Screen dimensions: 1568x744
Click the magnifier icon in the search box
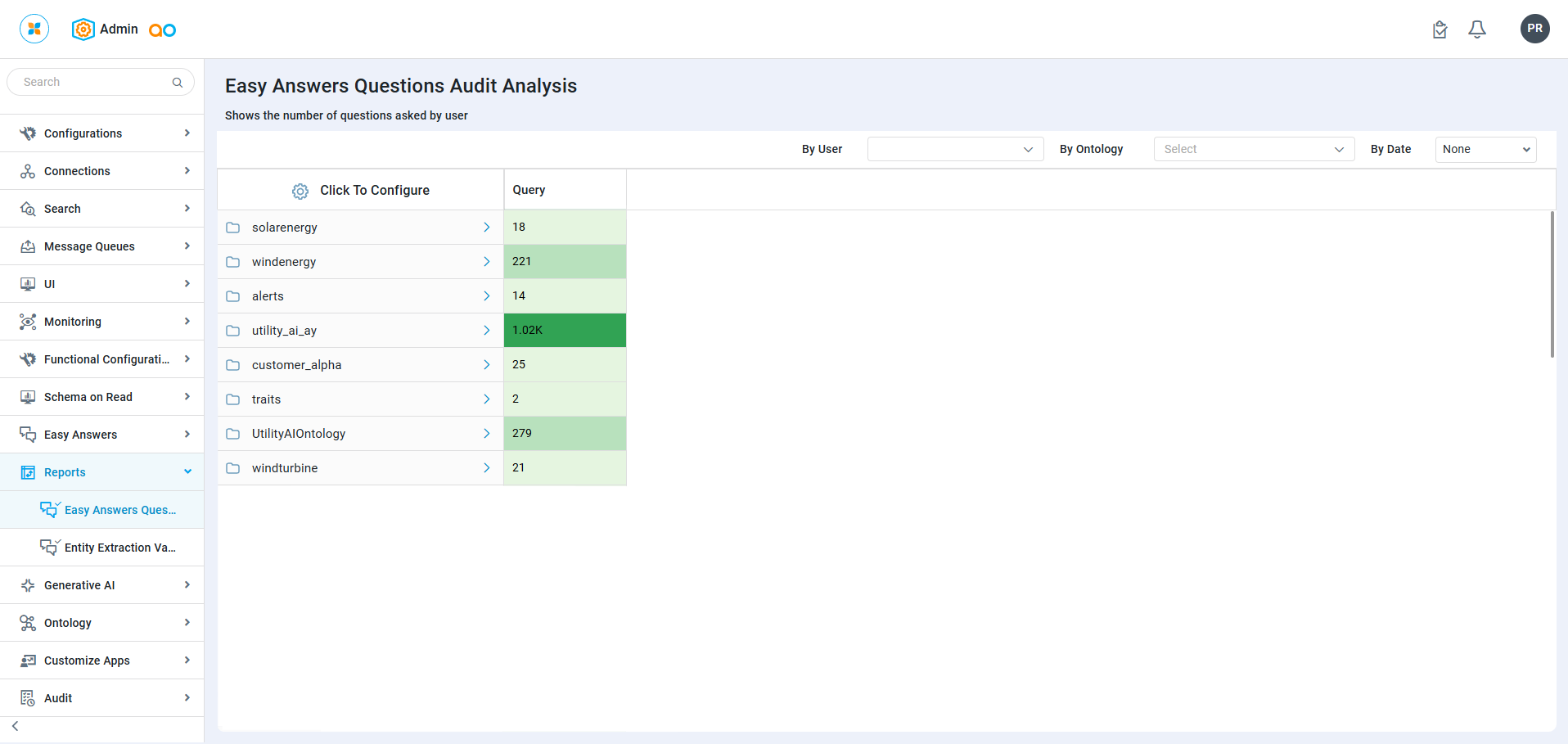click(x=178, y=83)
